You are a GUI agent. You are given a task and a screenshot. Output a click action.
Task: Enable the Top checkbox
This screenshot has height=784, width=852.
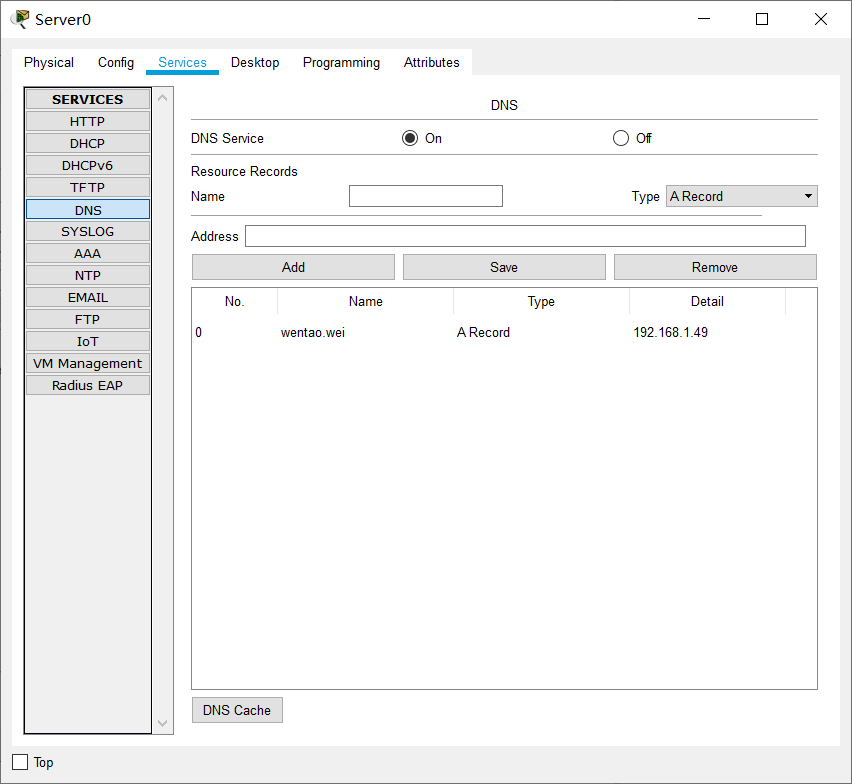(21, 762)
